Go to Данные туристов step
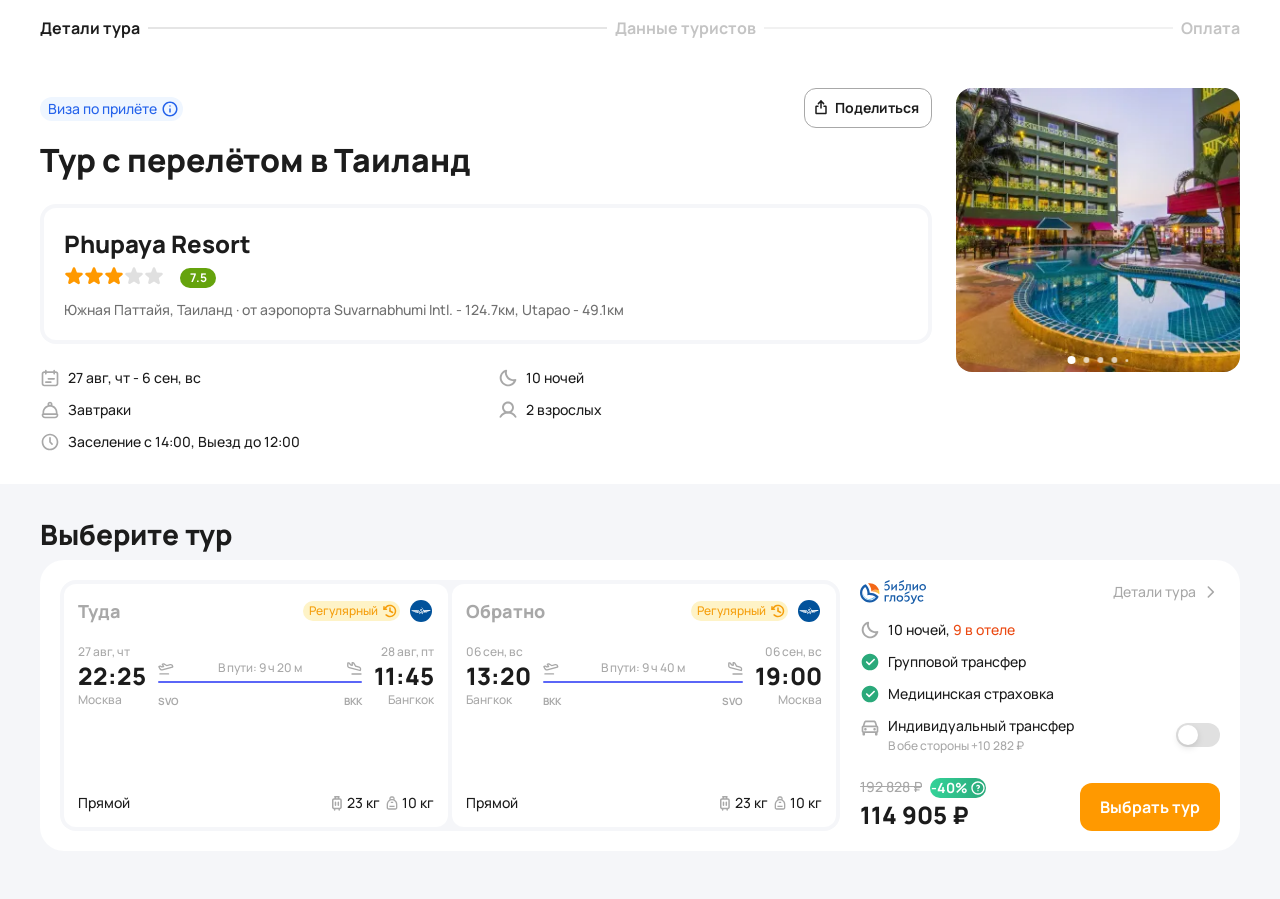The width and height of the screenshot is (1280, 899). pyautogui.click(x=685, y=28)
